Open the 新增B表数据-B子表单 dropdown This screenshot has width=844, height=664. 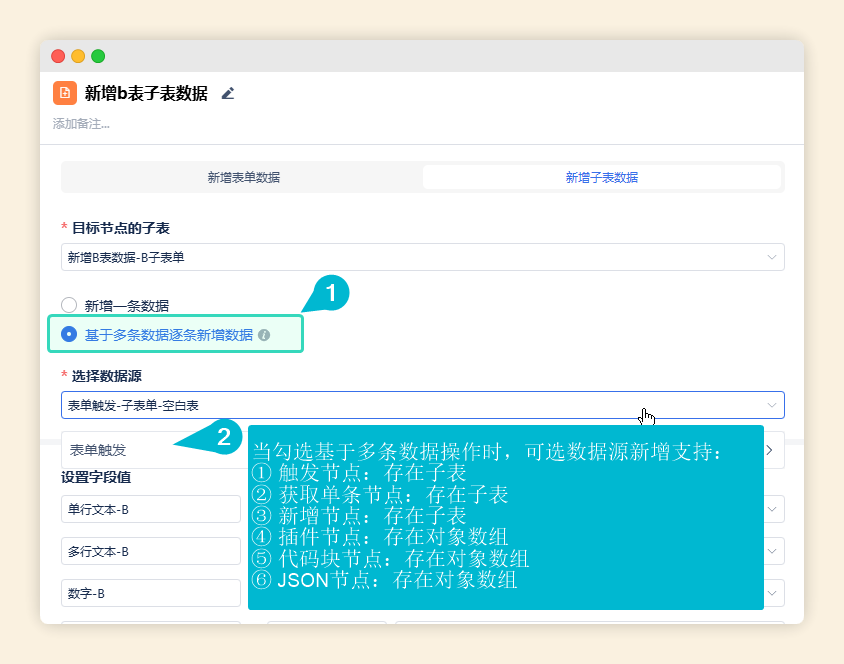click(x=420, y=257)
